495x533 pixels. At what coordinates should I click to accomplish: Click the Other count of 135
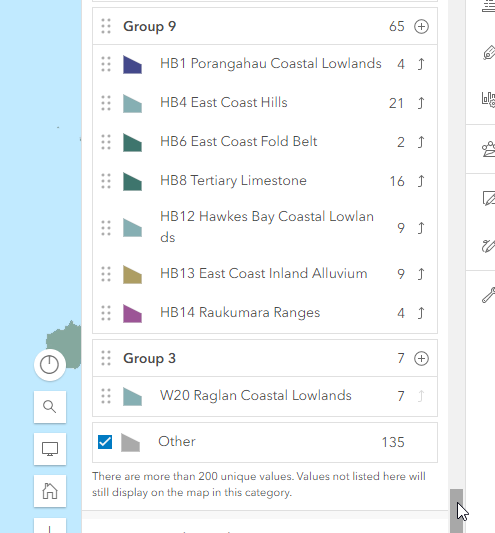pyautogui.click(x=393, y=442)
